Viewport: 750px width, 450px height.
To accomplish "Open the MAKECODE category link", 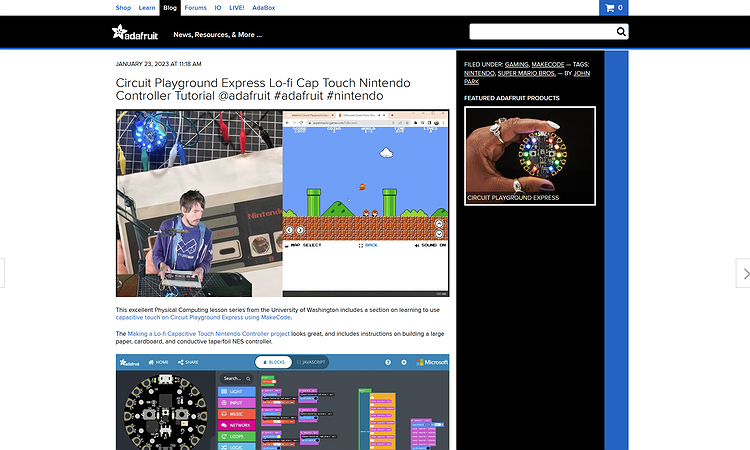I will 548,65.
